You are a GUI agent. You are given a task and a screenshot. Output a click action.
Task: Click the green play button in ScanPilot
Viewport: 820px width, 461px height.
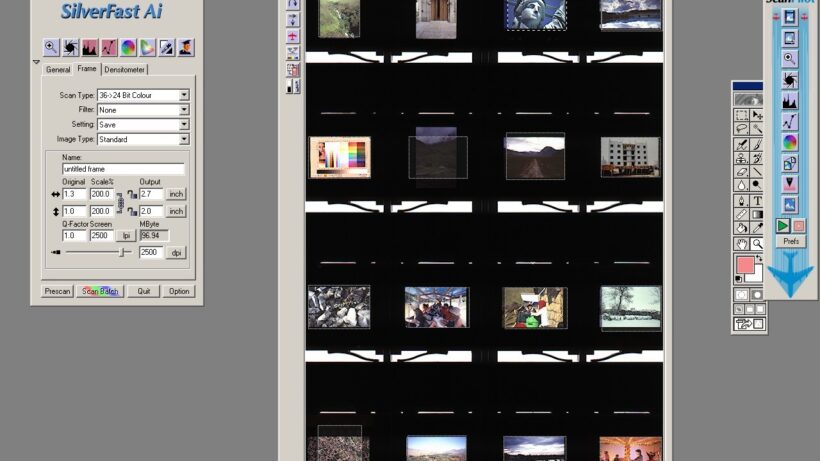[x=783, y=226]
